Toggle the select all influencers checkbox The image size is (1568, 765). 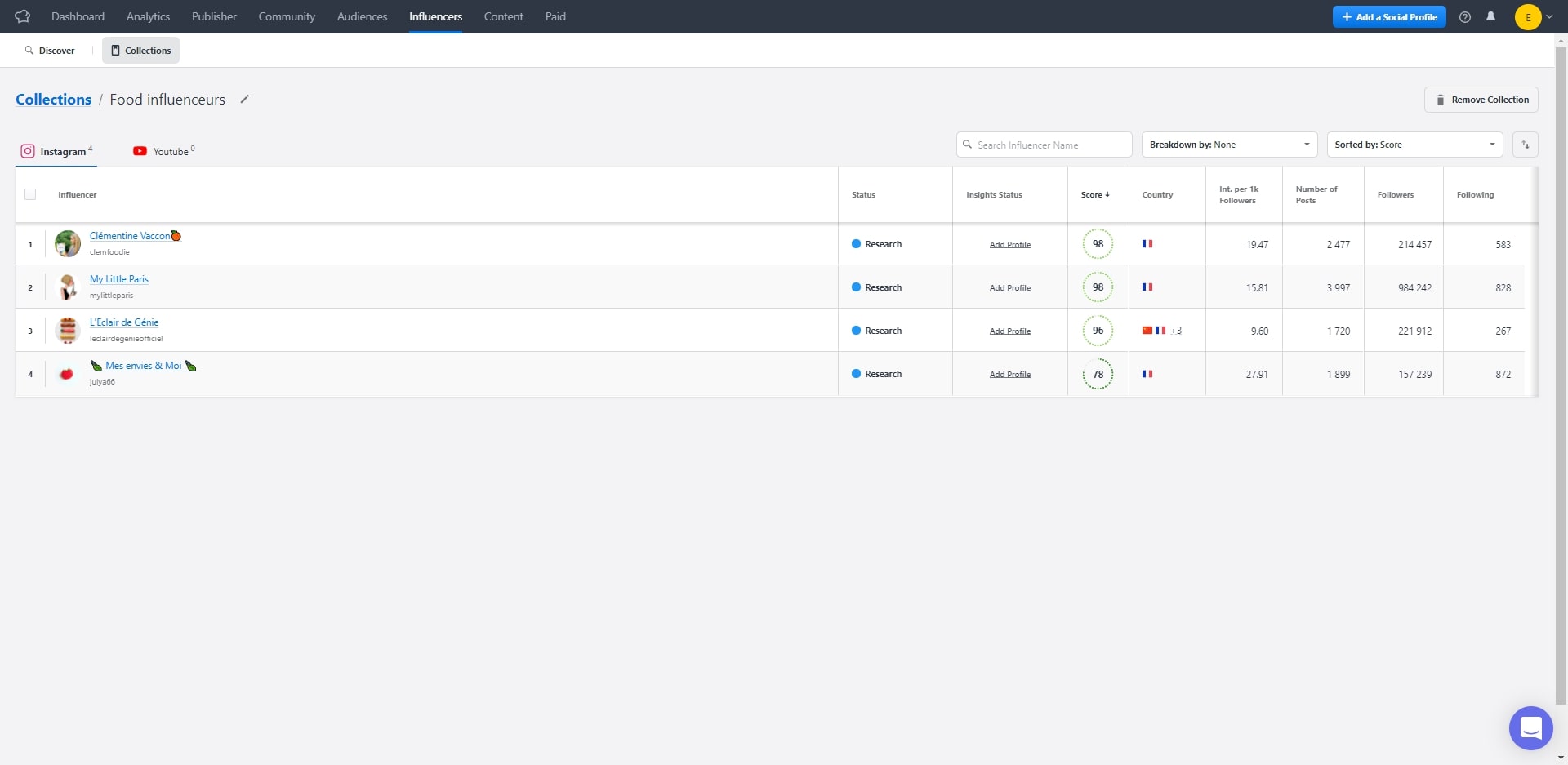pyautogui.click(x=30, y=194)
